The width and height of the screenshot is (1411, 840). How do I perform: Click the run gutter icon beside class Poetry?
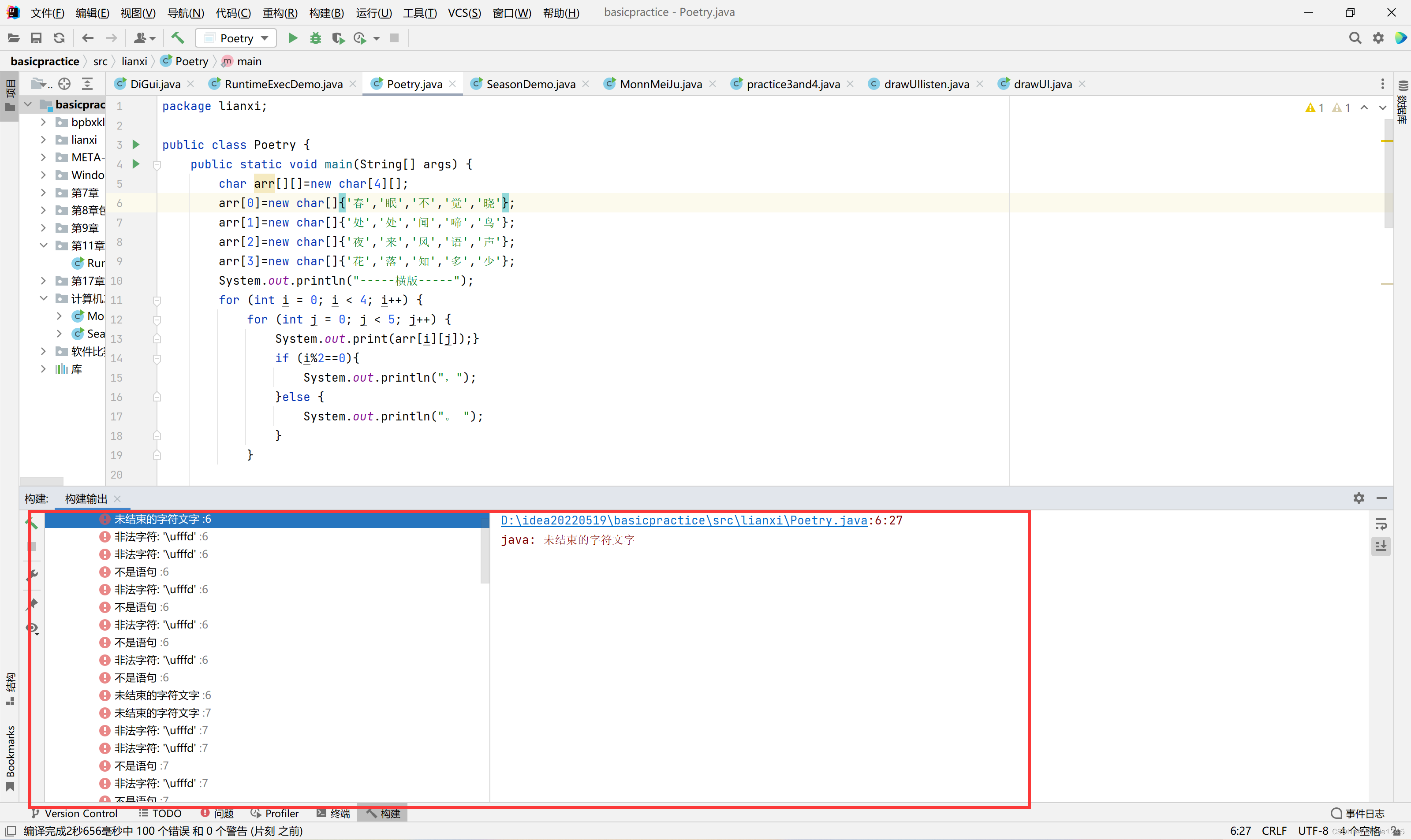[136, 145]
